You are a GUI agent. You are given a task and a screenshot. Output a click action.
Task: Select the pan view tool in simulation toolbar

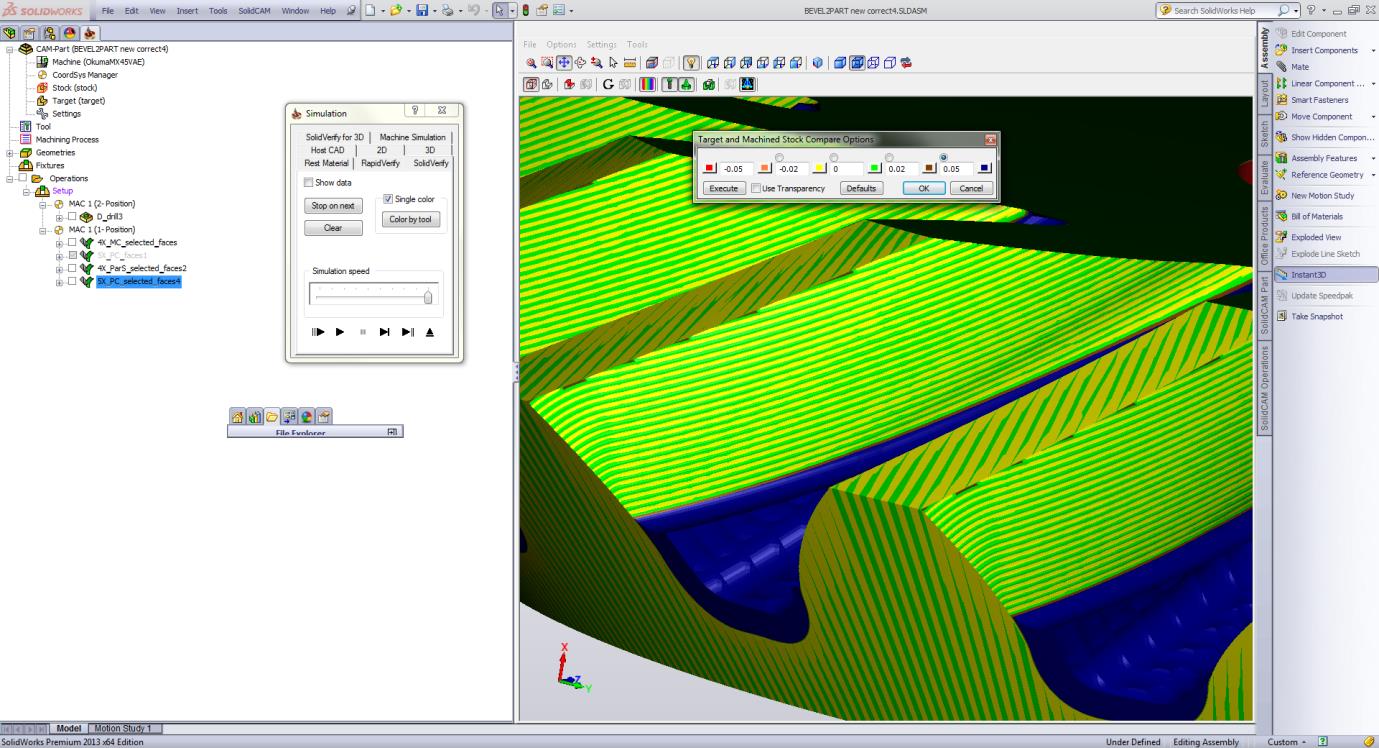click(x=563, y=63)
